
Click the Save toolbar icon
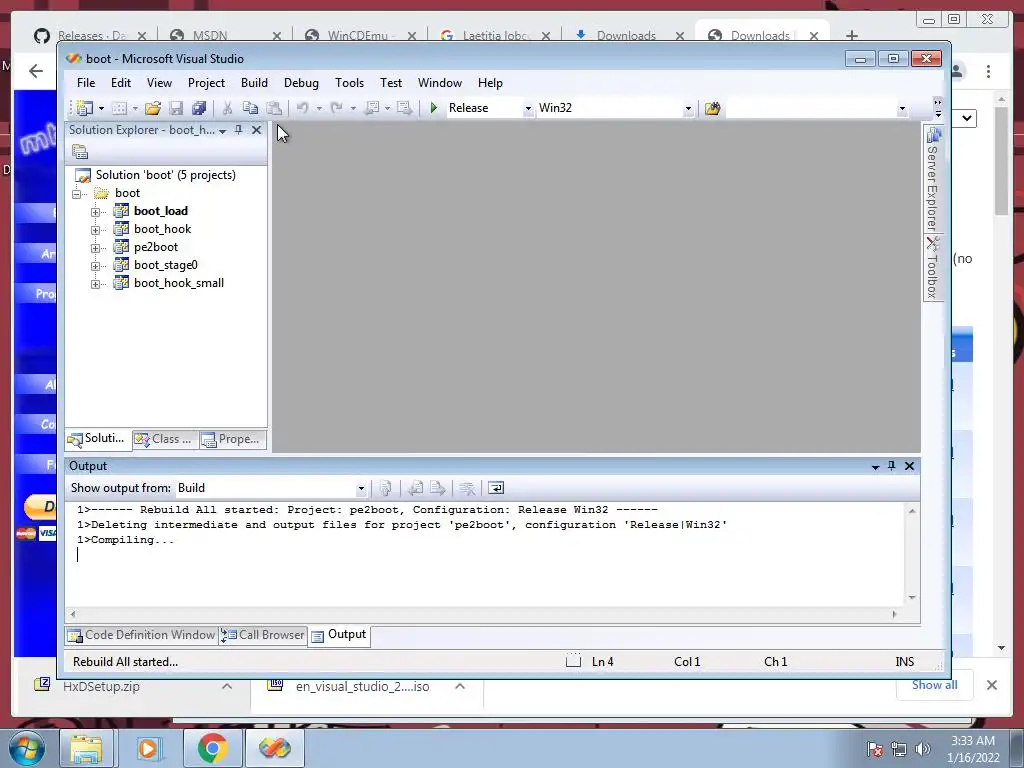pos(176,108)
